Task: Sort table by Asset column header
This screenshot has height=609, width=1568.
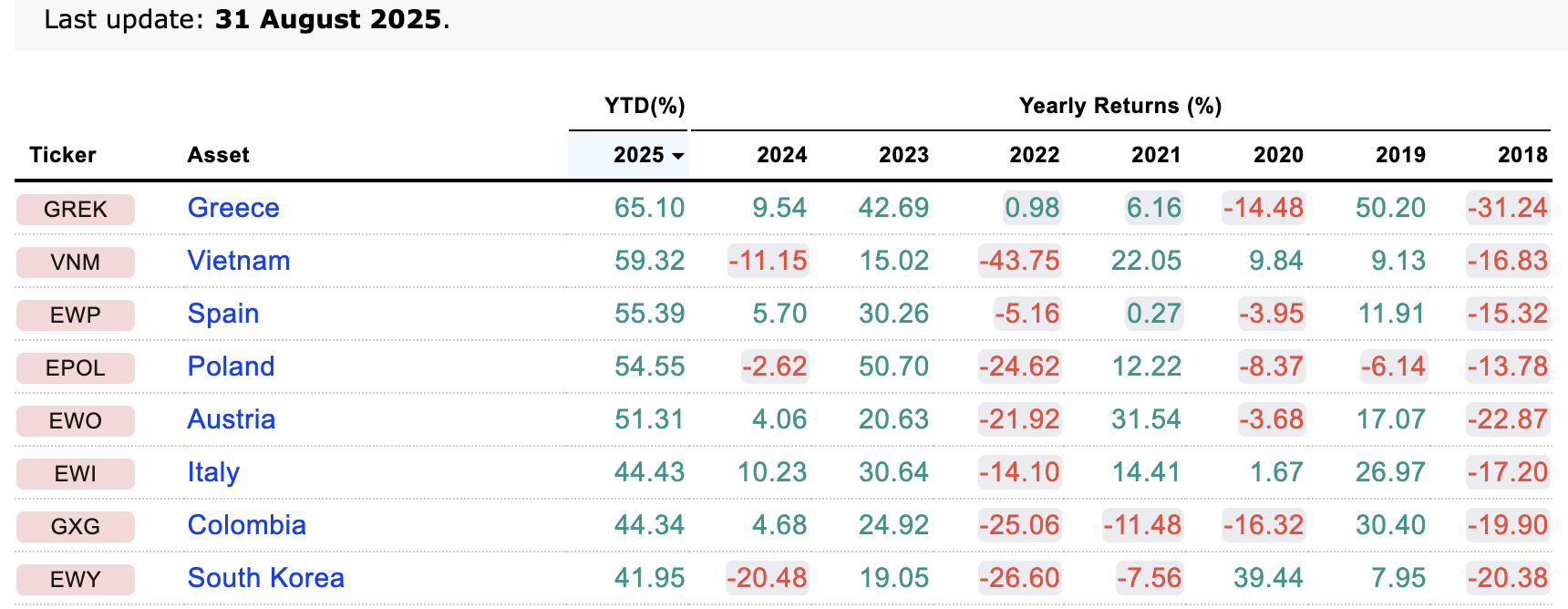Action: tap(218, 155)
